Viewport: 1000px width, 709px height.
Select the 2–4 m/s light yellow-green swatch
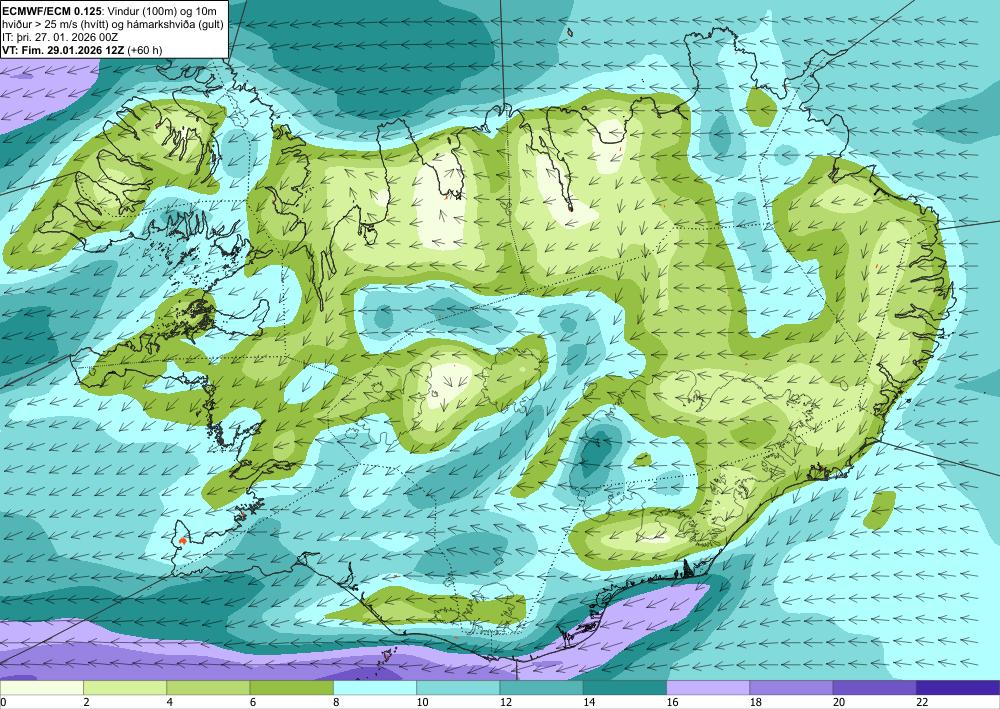(x=125, y=688)
